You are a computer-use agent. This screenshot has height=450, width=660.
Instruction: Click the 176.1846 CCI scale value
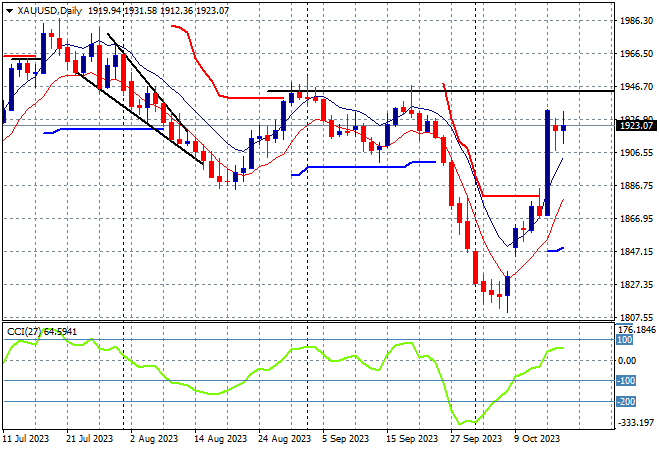tap(636, 329)
